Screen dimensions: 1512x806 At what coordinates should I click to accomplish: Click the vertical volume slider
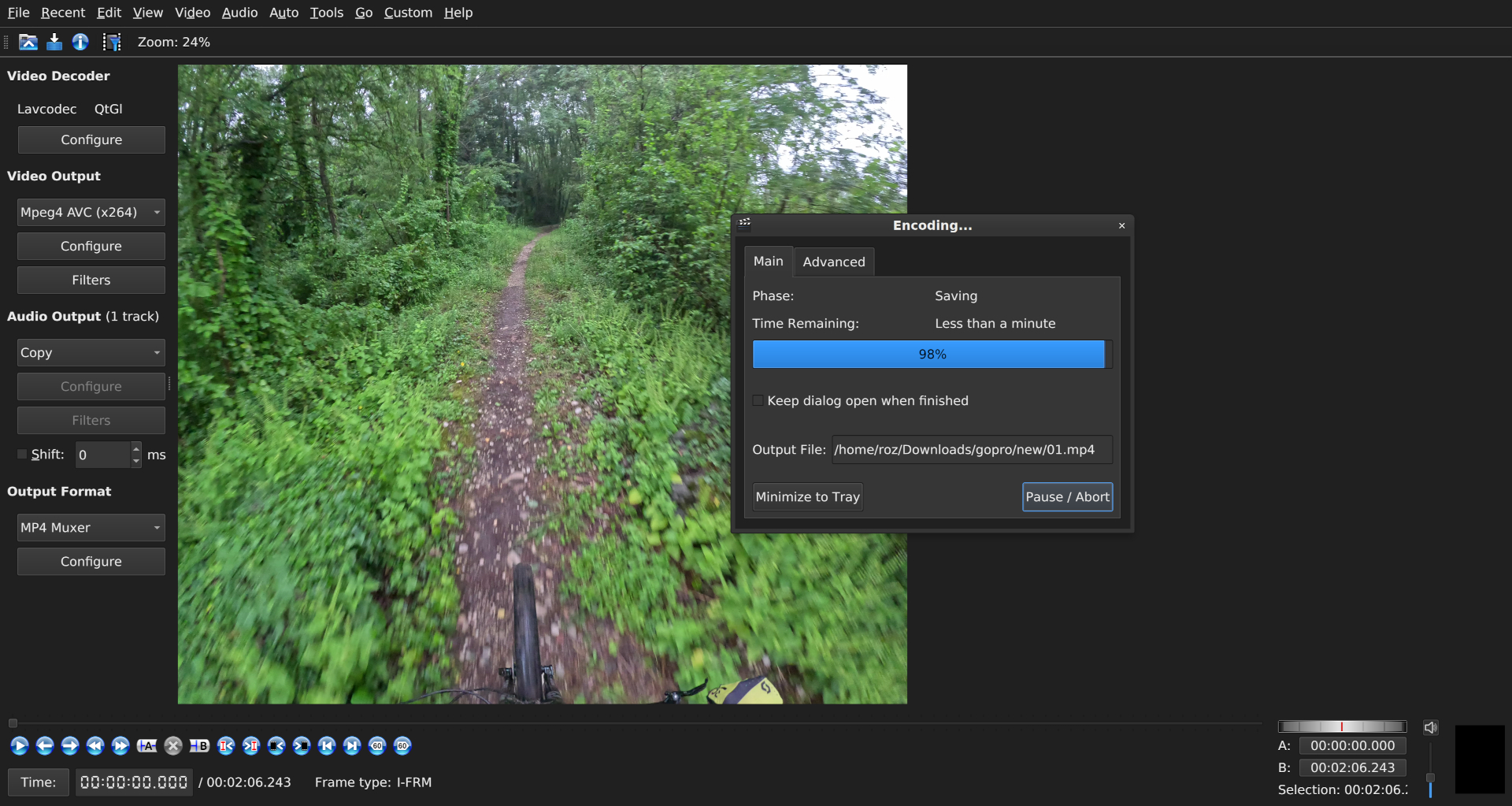(1430, 771)
